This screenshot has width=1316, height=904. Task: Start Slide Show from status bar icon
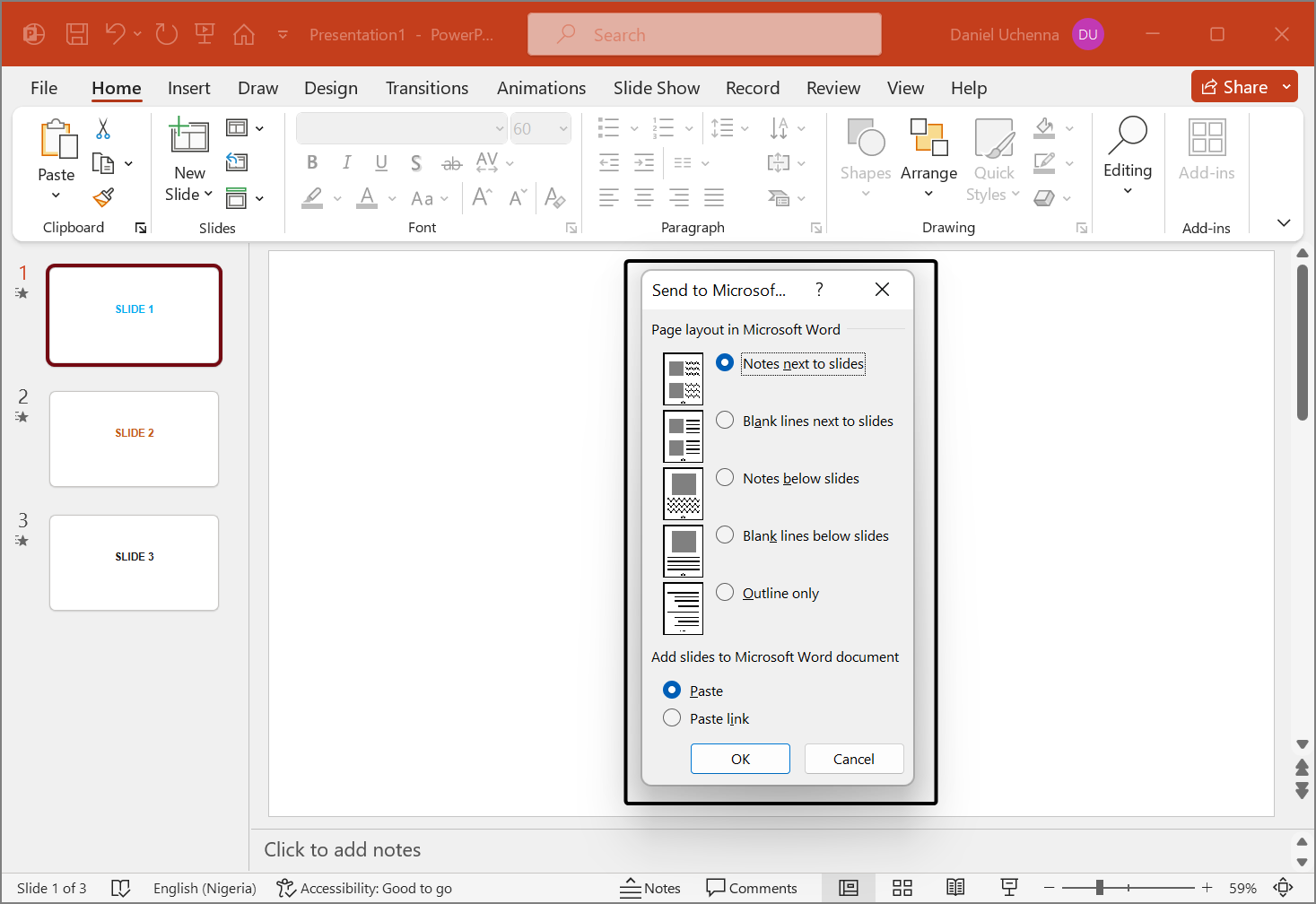(x=1009, y=888)
